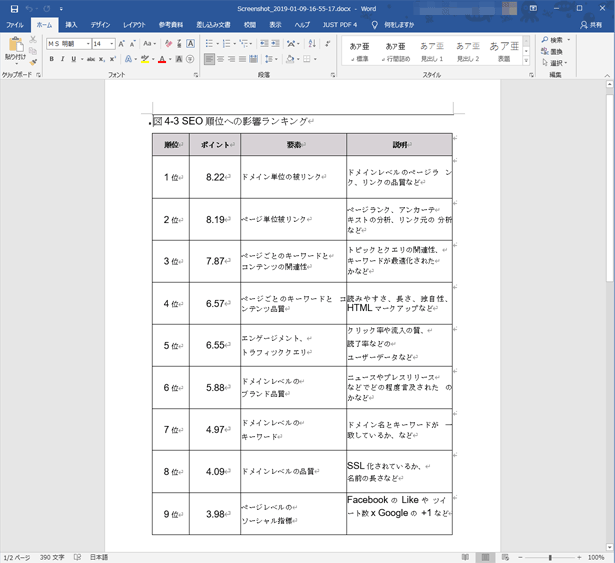Apply subscript formatting
This screenshot has width=615, height=563.
coord(102,59)
